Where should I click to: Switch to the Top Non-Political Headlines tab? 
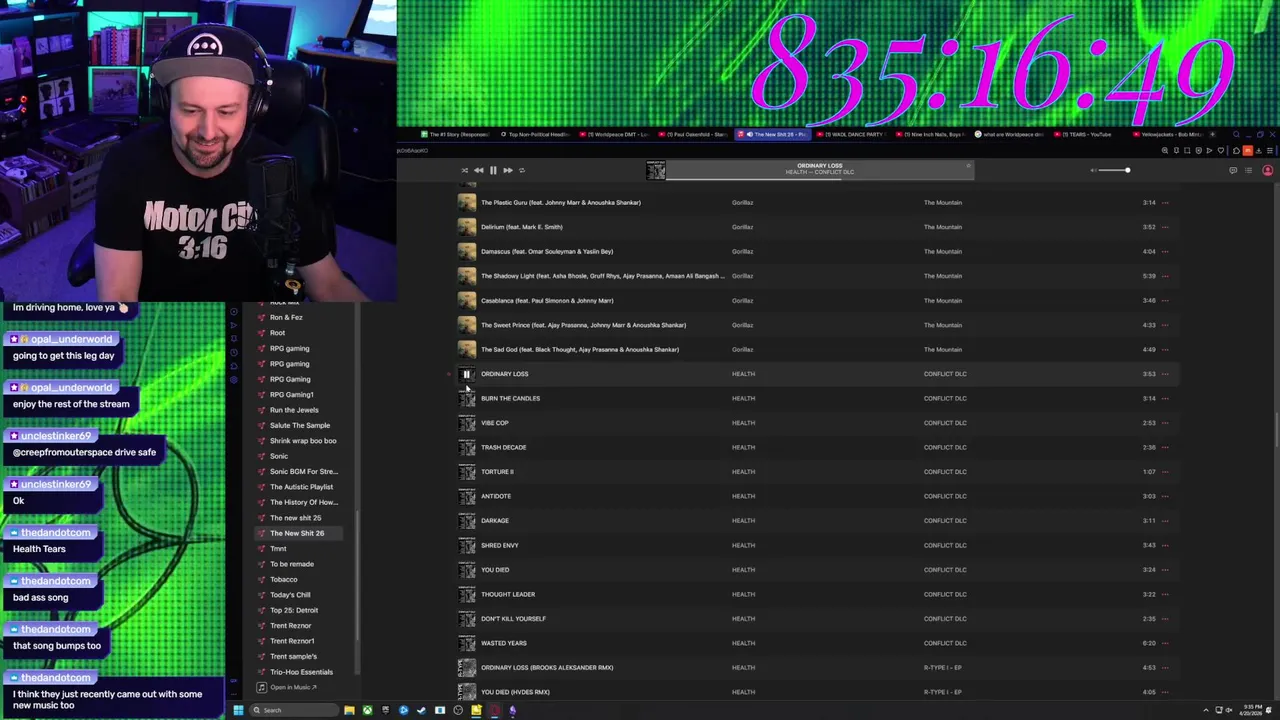537,134
